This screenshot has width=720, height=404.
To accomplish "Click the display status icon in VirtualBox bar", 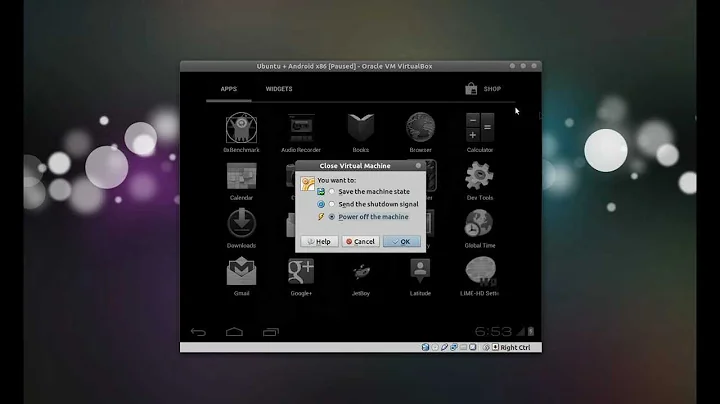I will [x=472, y=348].
